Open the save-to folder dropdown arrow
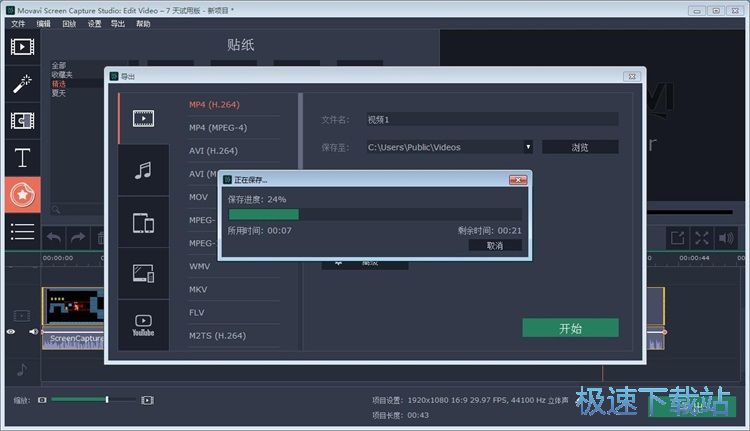 tap(528, 147)
